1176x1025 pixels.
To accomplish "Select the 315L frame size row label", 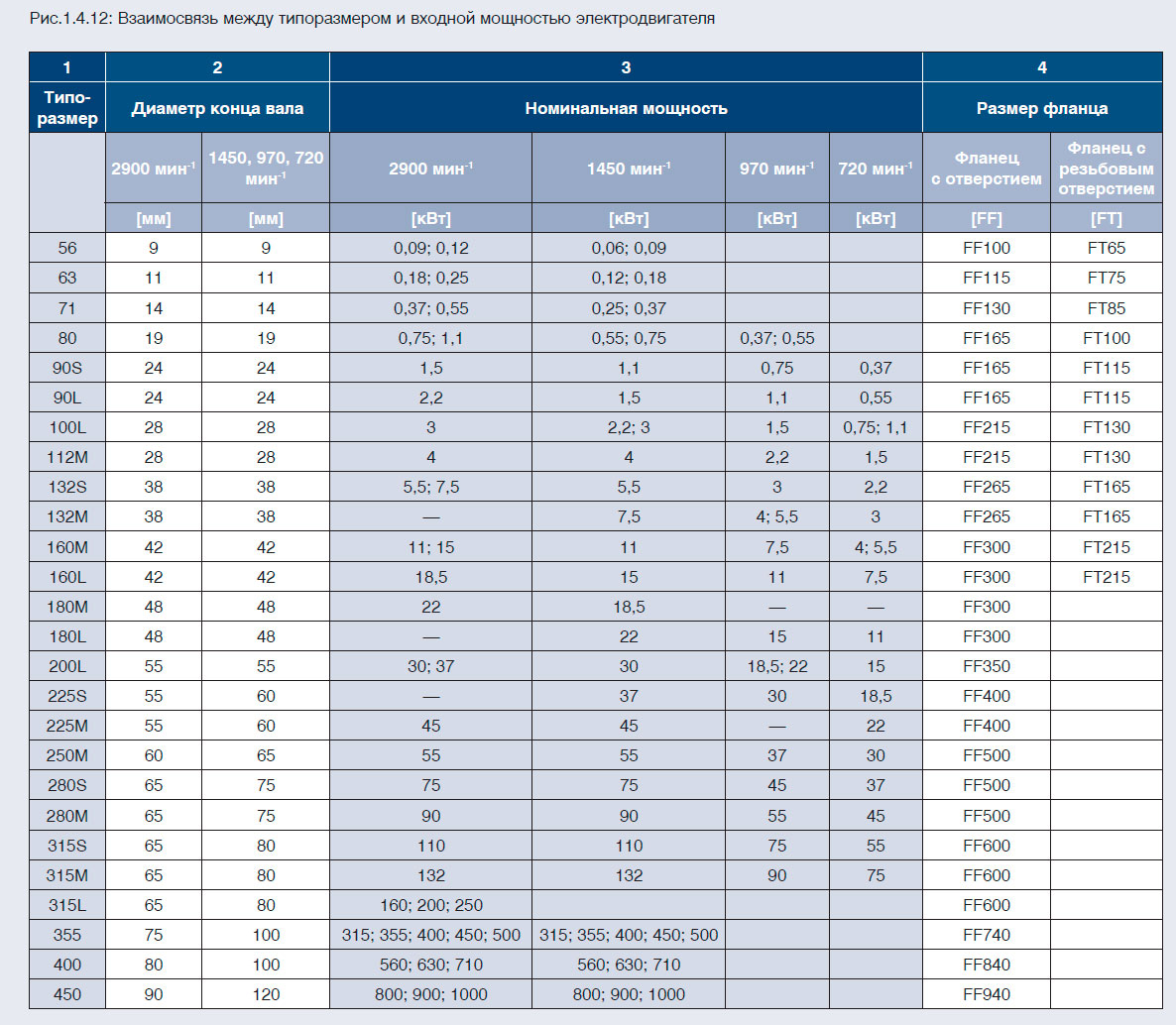I will (67, 905).
